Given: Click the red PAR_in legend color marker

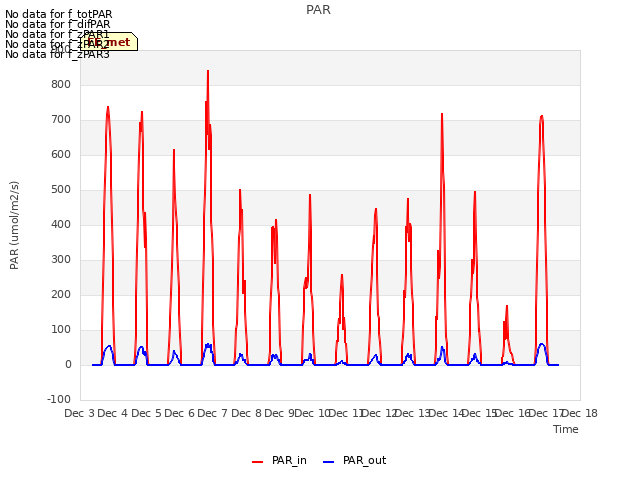Looking at the screenshot, I should pos(257,462).
